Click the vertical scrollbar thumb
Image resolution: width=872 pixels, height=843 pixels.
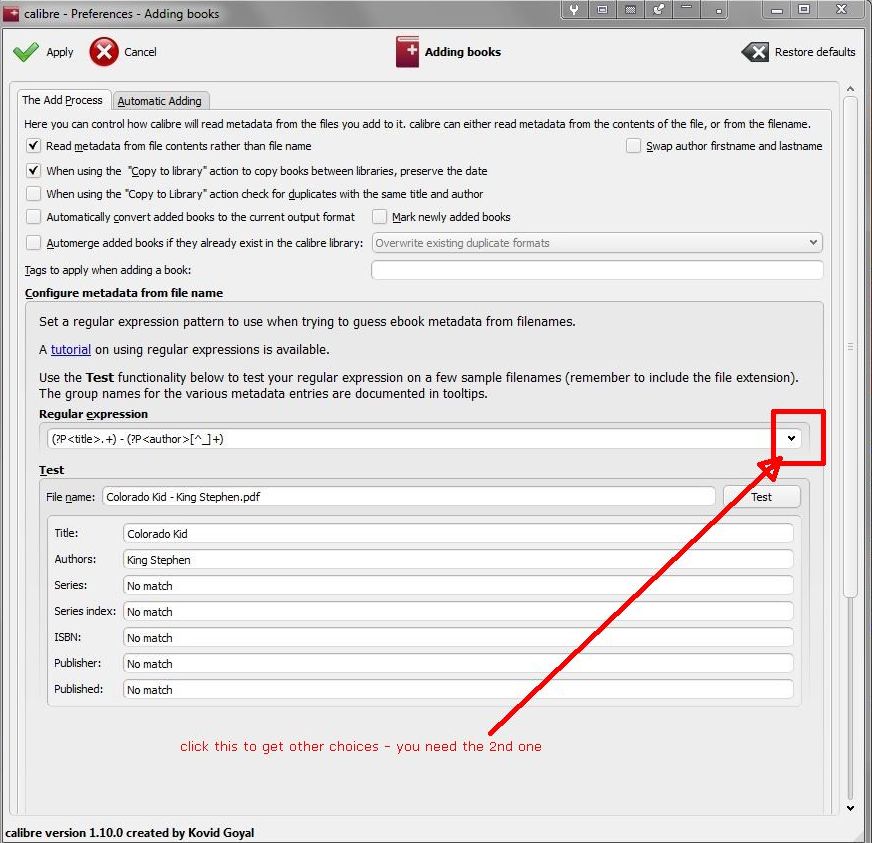(x=850, y=347)
